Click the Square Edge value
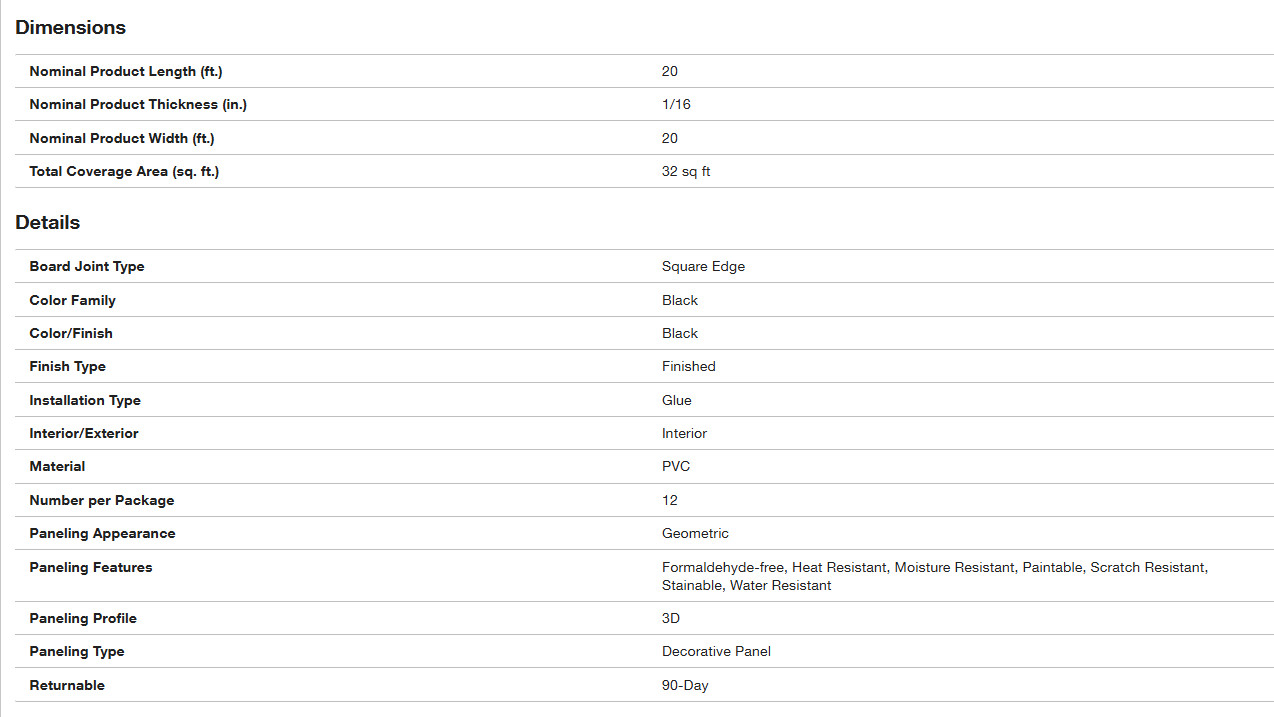1274x717 pixels. [703, 267]
